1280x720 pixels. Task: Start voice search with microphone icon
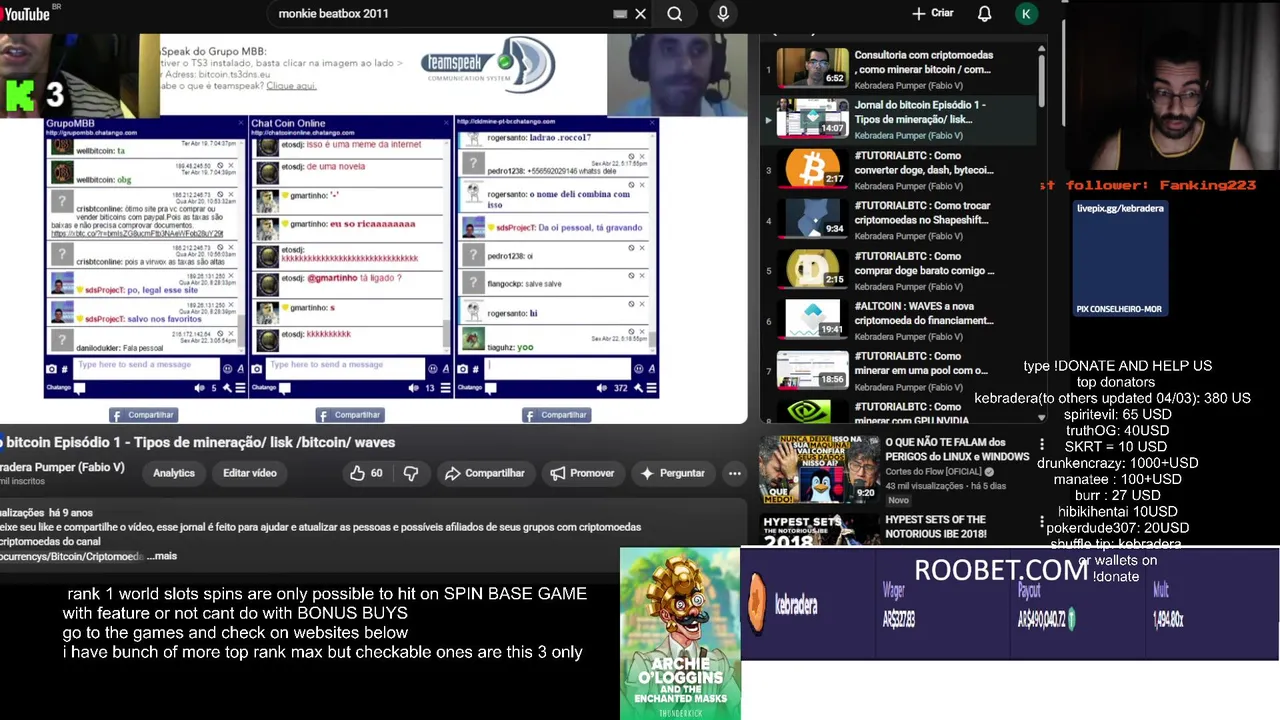point(723,14)
